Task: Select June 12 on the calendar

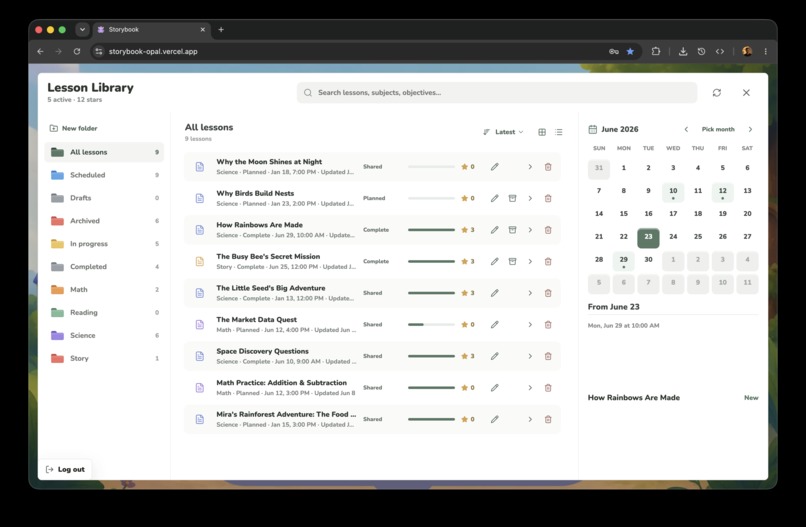Action: coord(722,192)
